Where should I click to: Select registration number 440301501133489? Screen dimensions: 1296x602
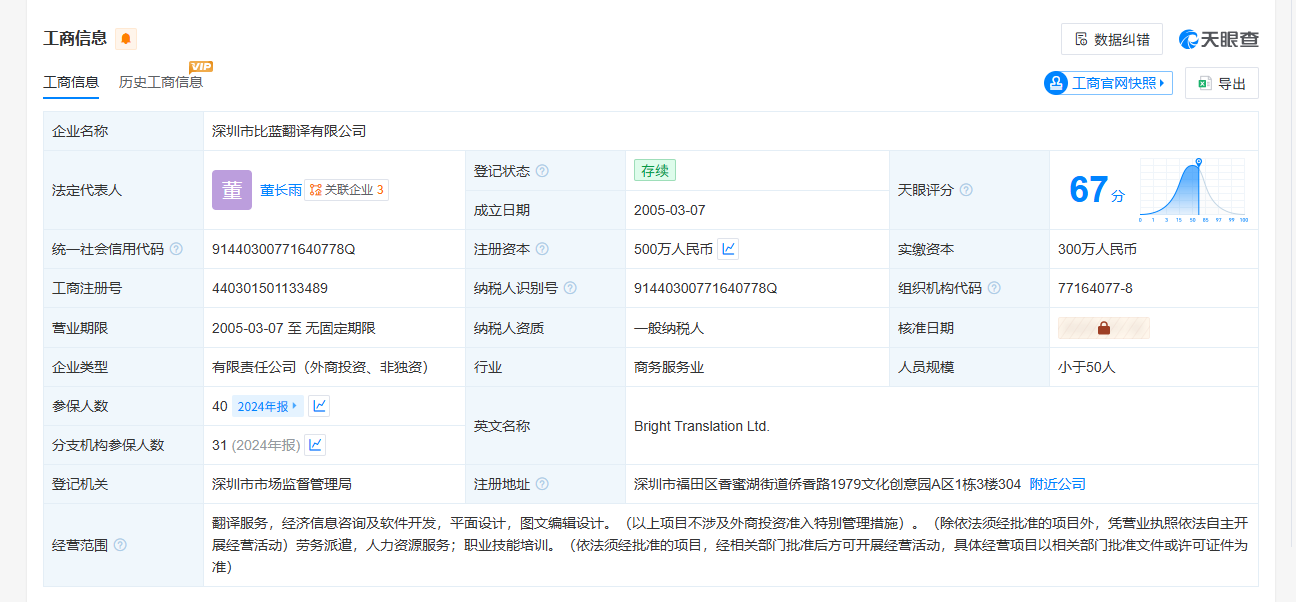point(270,288)
